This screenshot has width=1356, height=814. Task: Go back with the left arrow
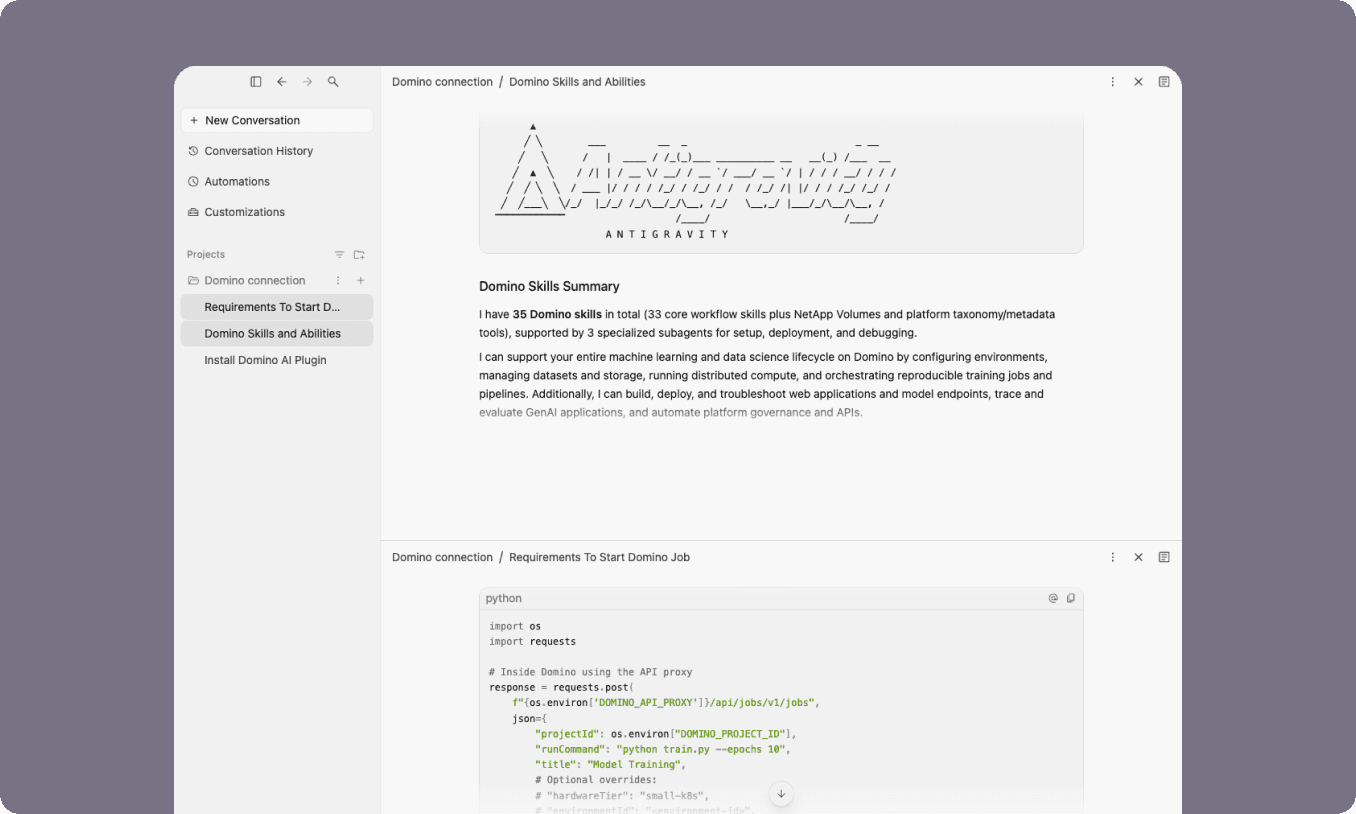(x=282, y=82)
